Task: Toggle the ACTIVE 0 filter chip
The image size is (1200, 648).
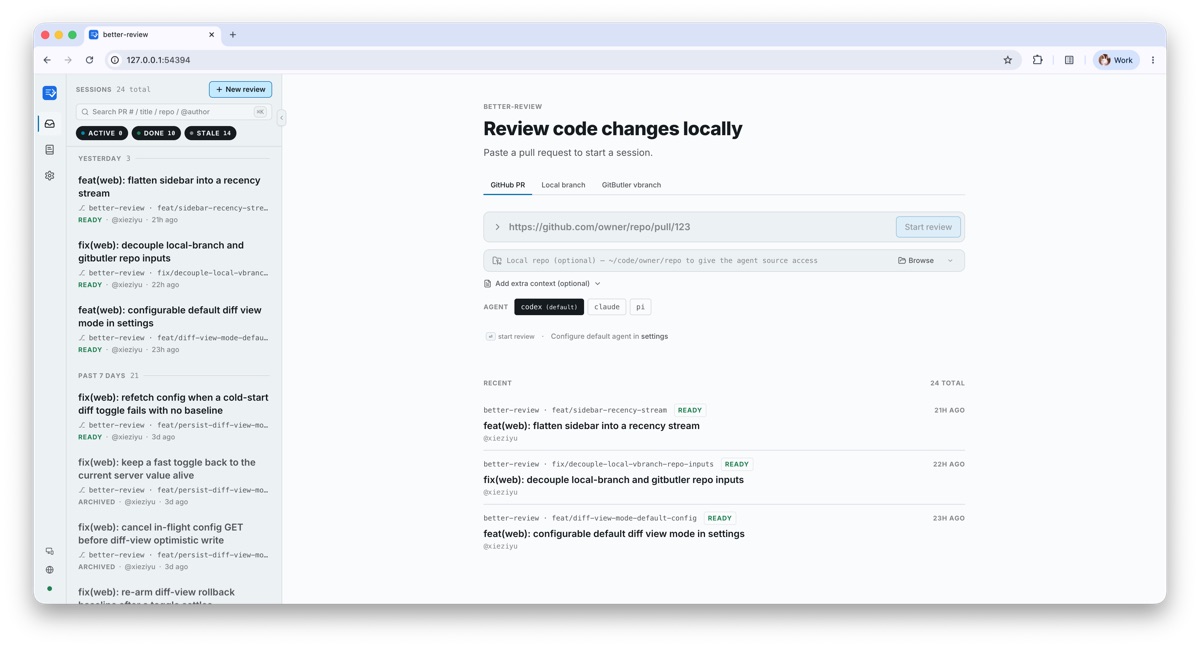Action: coord(102,133)
